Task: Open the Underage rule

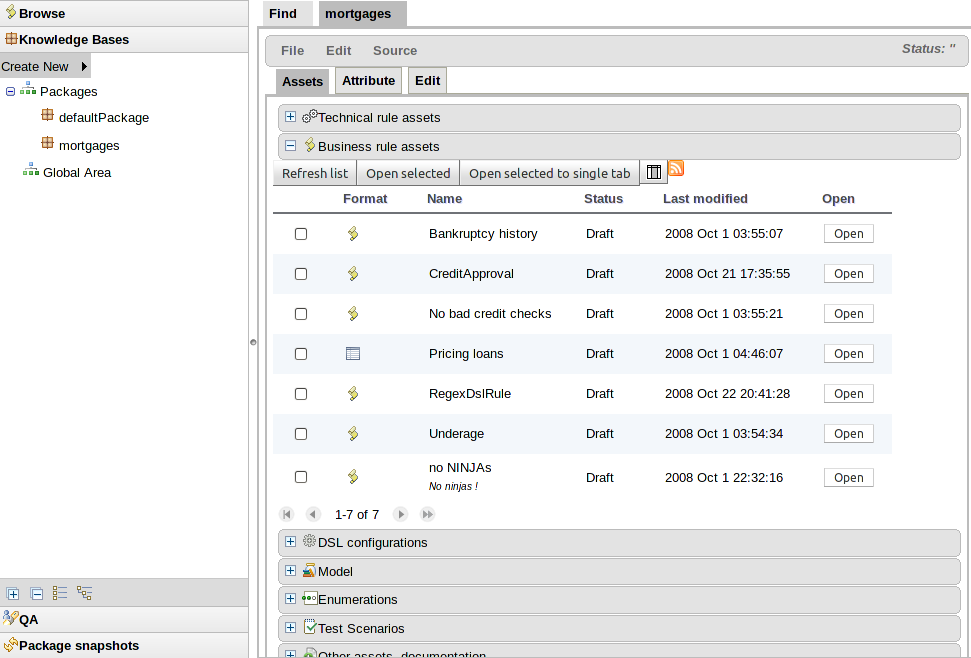Action: point(848,434)
